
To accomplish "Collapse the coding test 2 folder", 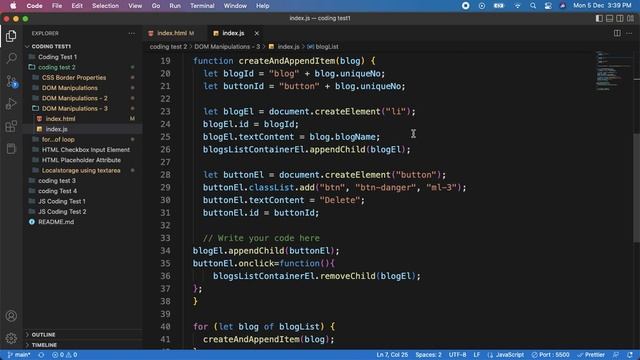I will tap(57, 67).
